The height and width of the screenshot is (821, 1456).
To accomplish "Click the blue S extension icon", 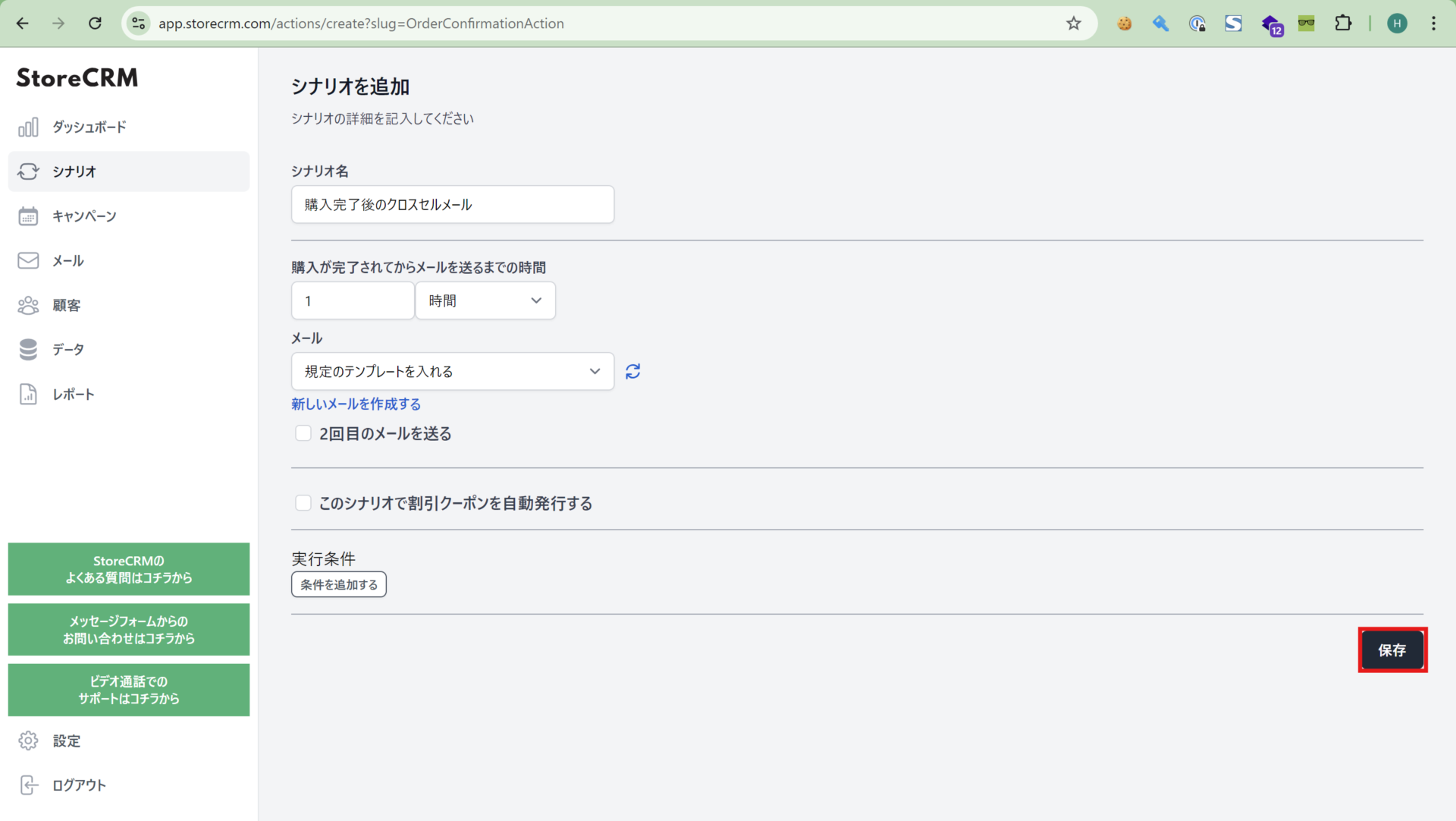I will pos(1234,24).
